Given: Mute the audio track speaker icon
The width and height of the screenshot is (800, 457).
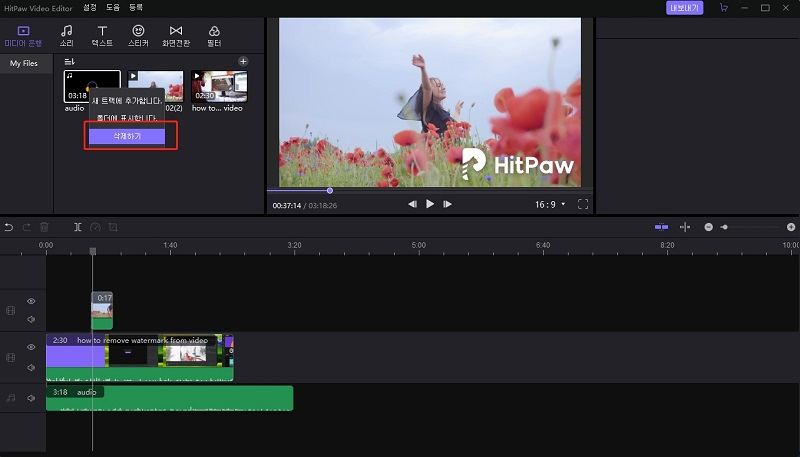Looking at the screenshot, I should click(x=31, y=398).
